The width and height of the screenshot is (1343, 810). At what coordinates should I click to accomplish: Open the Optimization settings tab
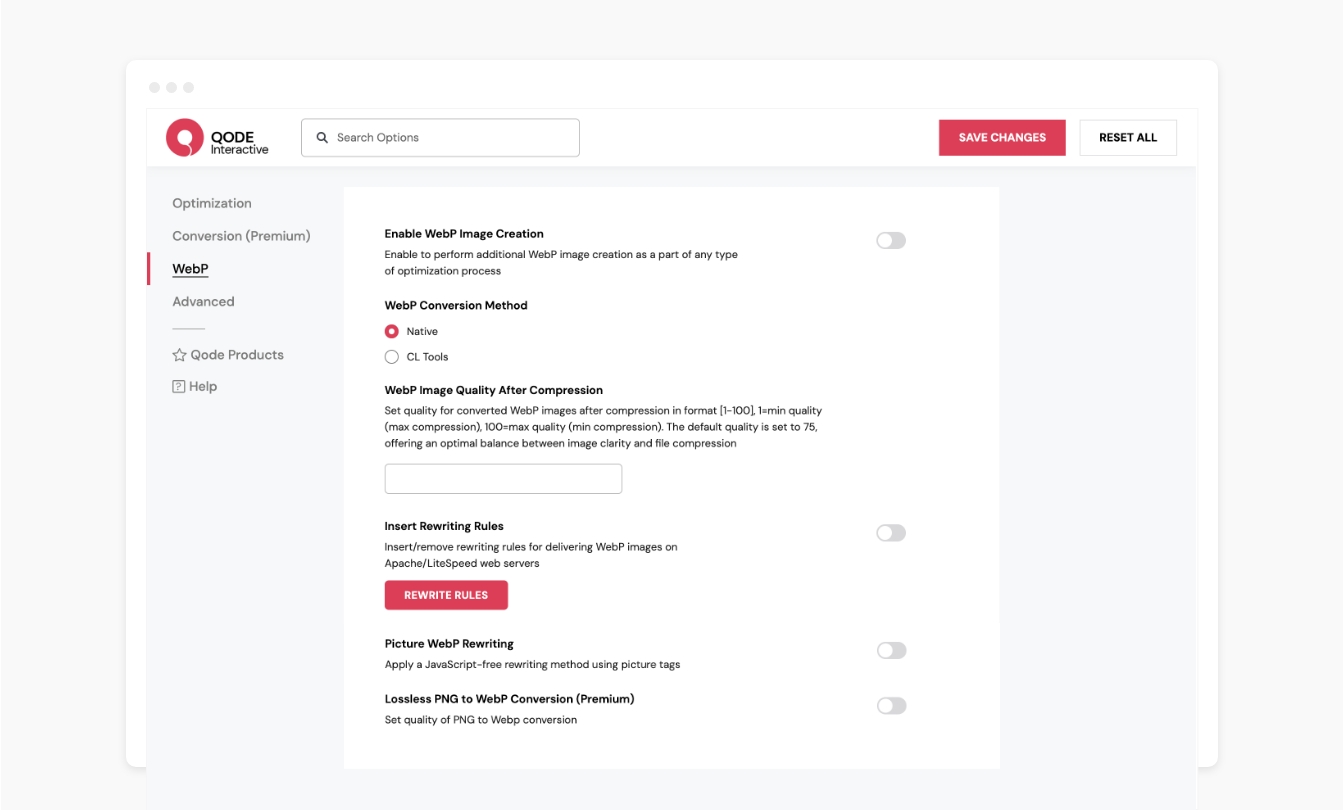click(x=212, y=203)
